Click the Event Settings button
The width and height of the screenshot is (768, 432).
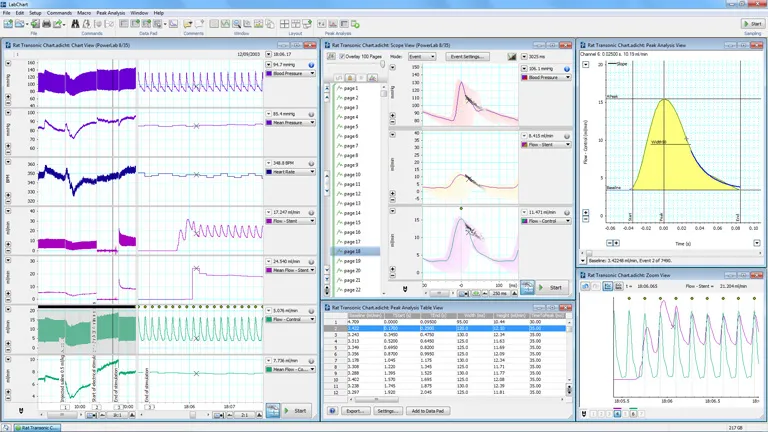[467, 57]
